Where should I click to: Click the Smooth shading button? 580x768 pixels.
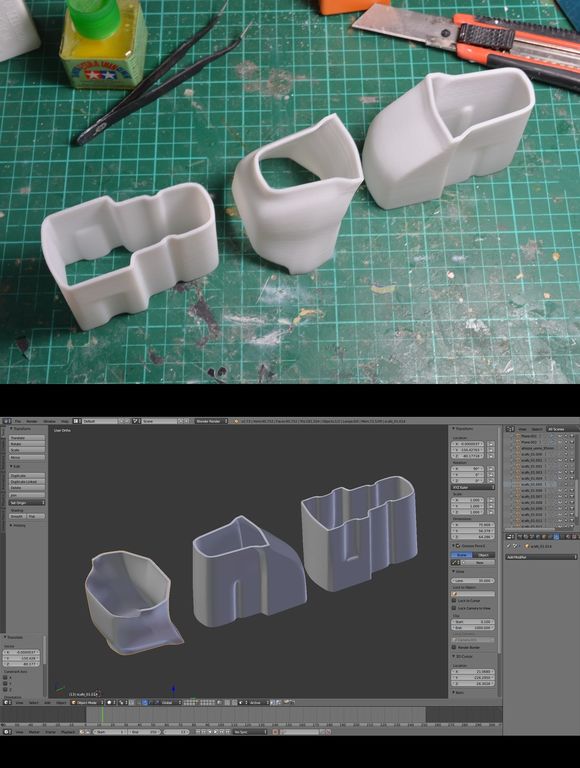pyautogui.click(x=17, y=516)
